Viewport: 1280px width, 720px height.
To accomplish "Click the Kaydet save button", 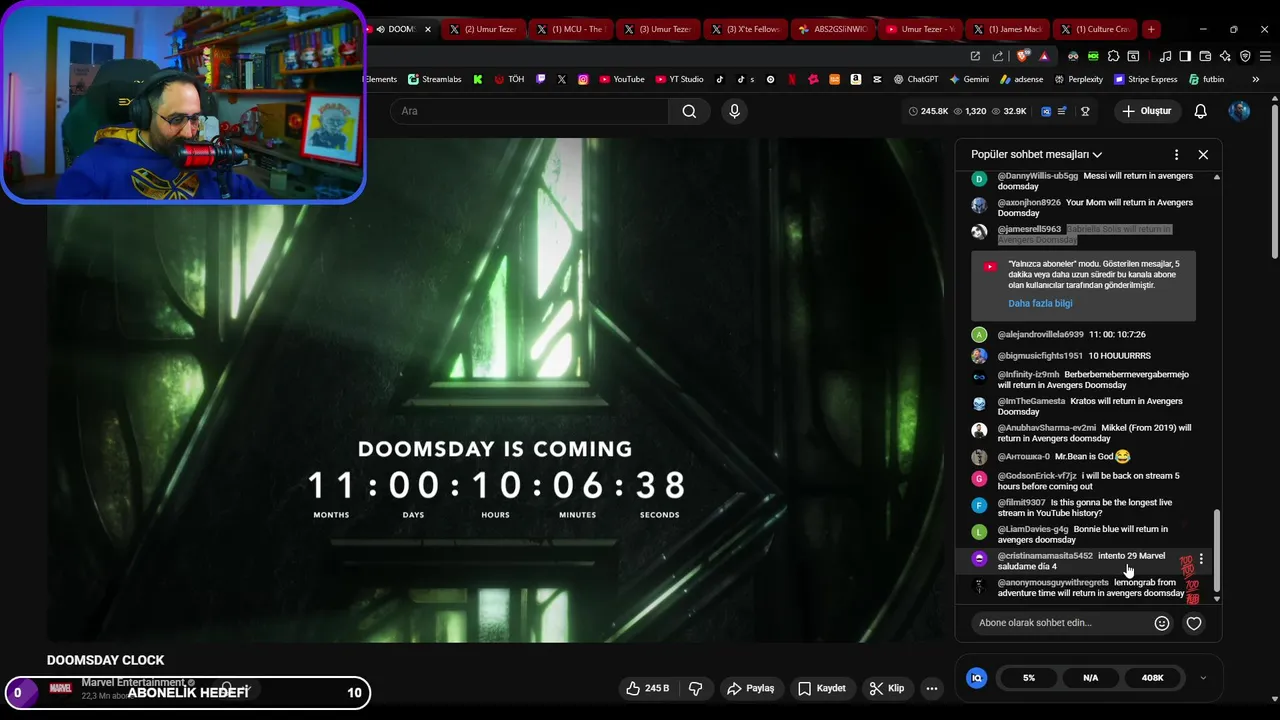I will pos(822,688).
